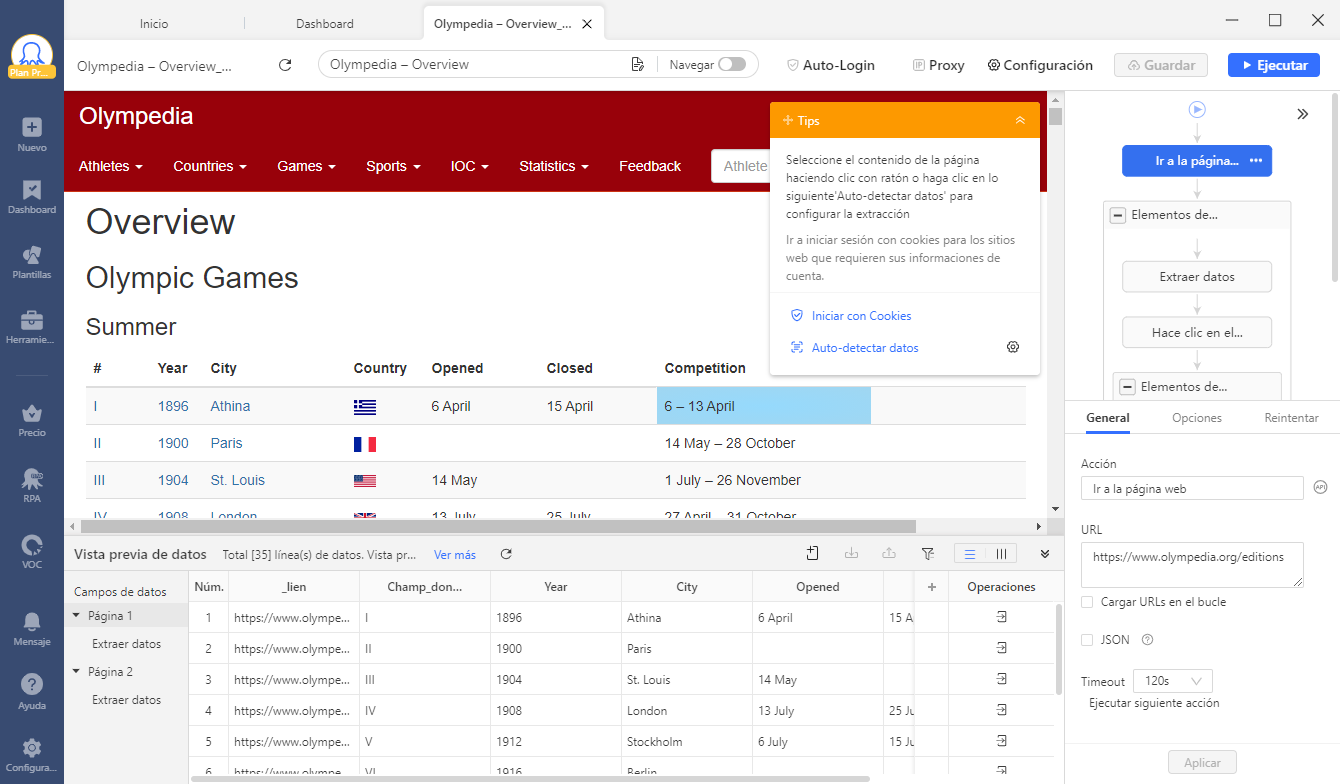Open Proxy settings
This screenshot has height=784, width=1340.
click(x=938, y=65)
